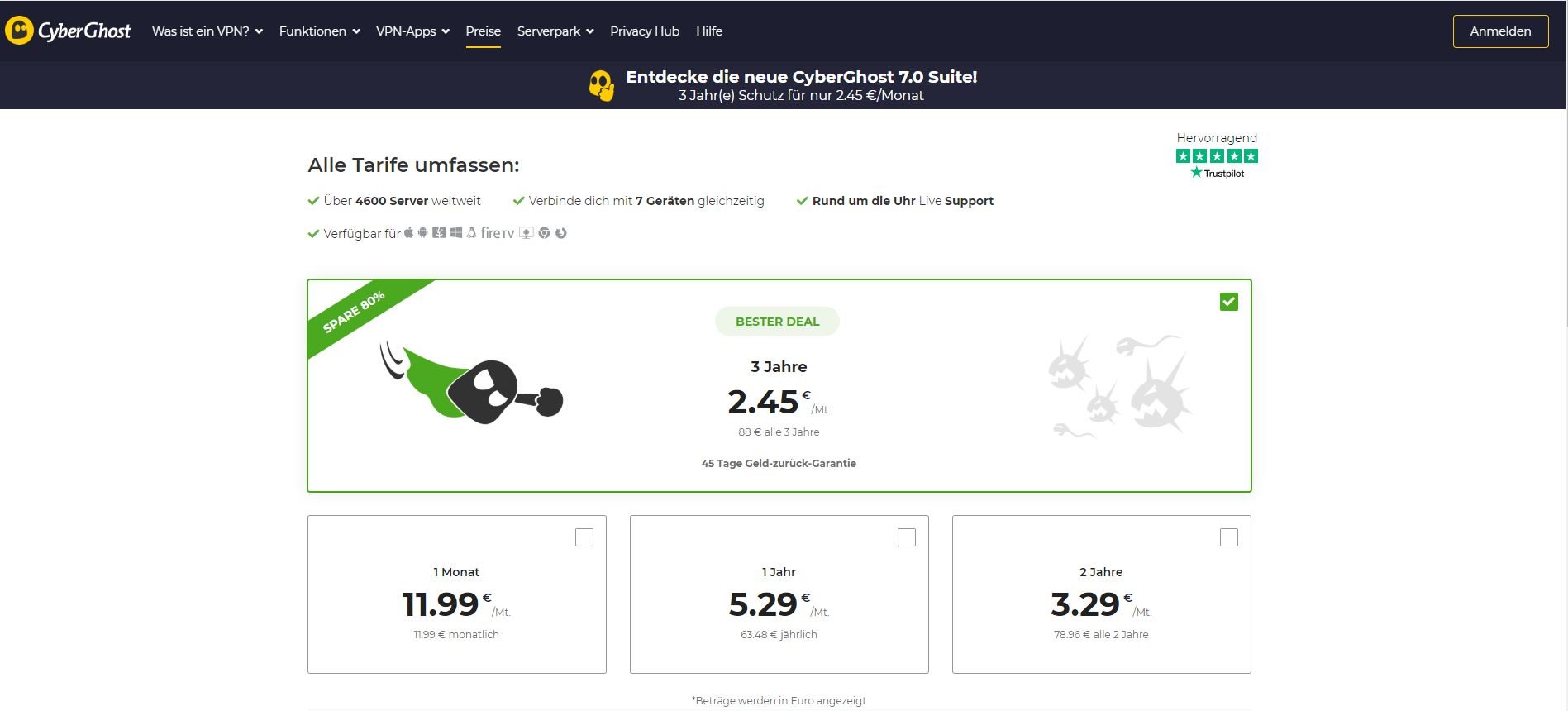
Task: Click the Firefox browser icon
Action: [x=561, y=233]
